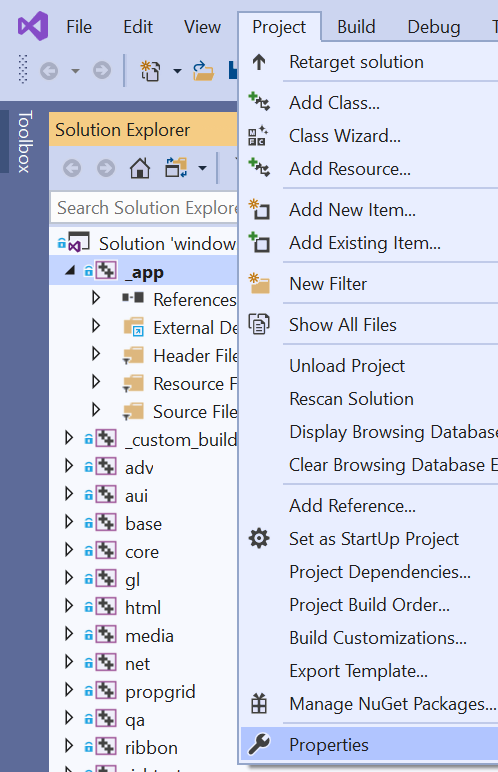Click the Switch Views icon in Solution Explorer
Screen dimensions: 498x772
click(176, 168)
